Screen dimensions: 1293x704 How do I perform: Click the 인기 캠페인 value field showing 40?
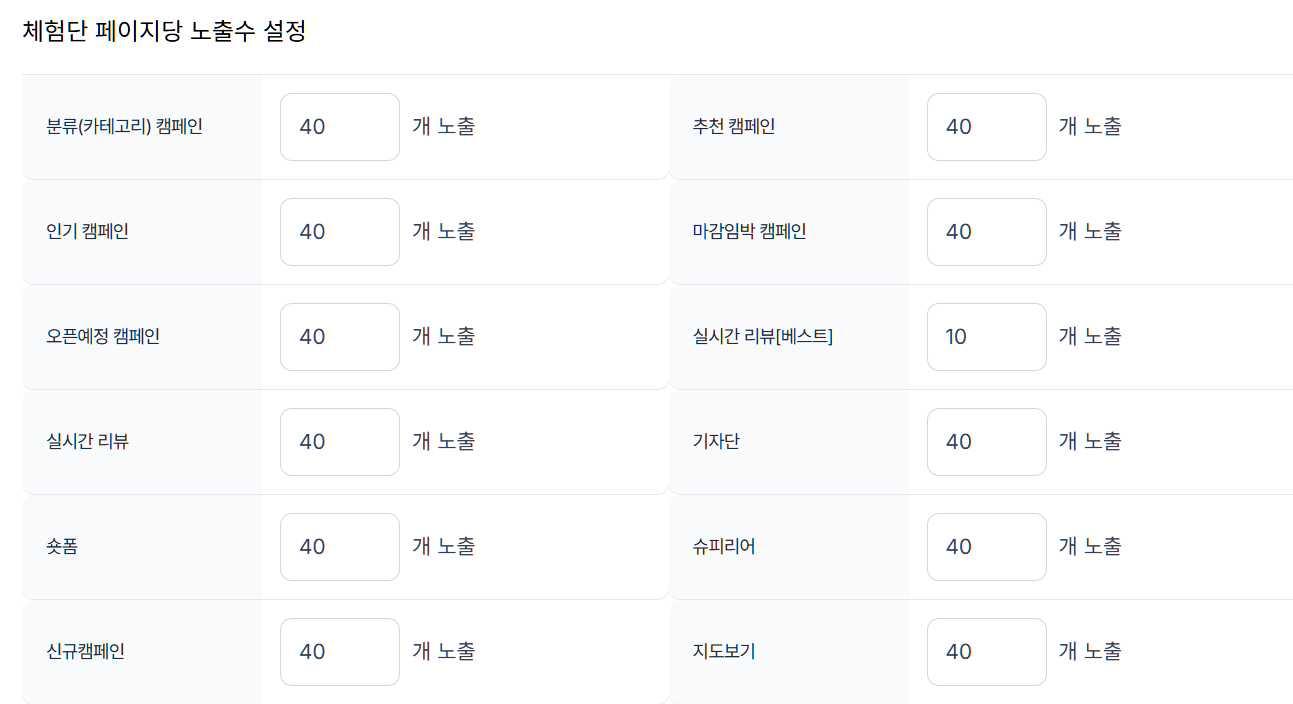click(x=339, y=232)
